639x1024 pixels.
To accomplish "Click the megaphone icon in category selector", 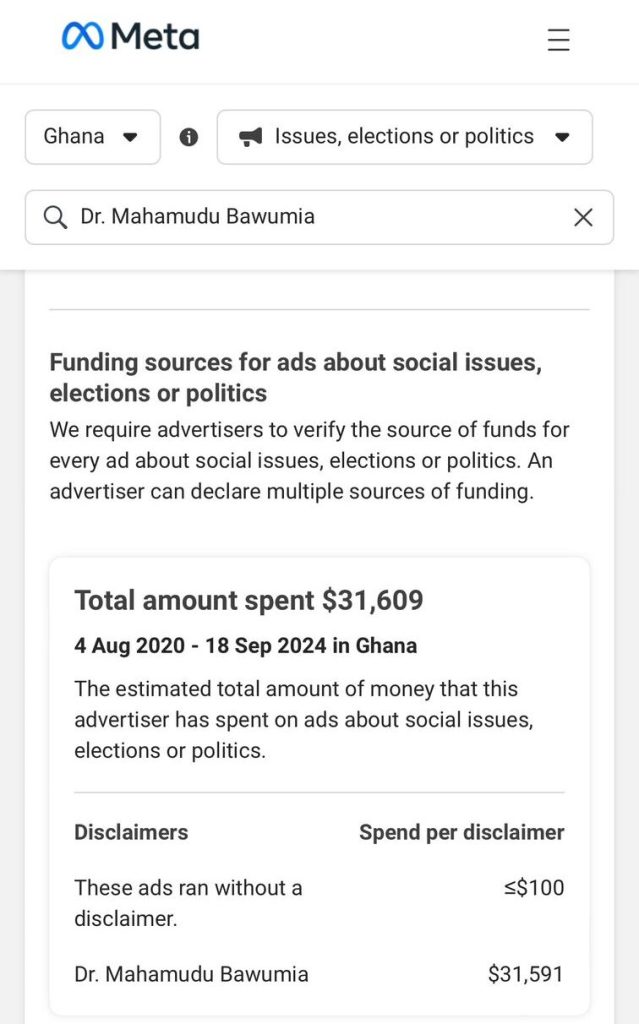I will 251,137.
